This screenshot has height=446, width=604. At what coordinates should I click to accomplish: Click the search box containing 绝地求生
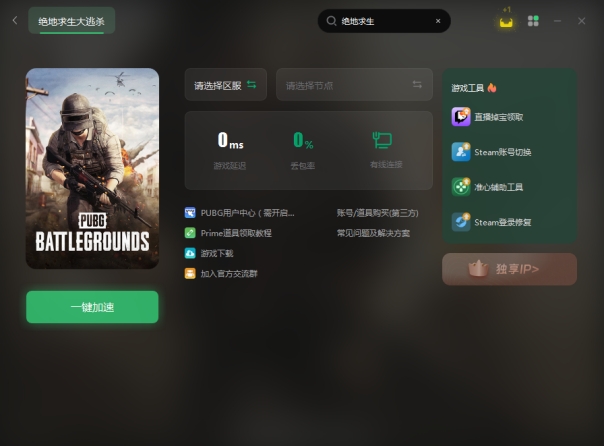pos(384,21)
